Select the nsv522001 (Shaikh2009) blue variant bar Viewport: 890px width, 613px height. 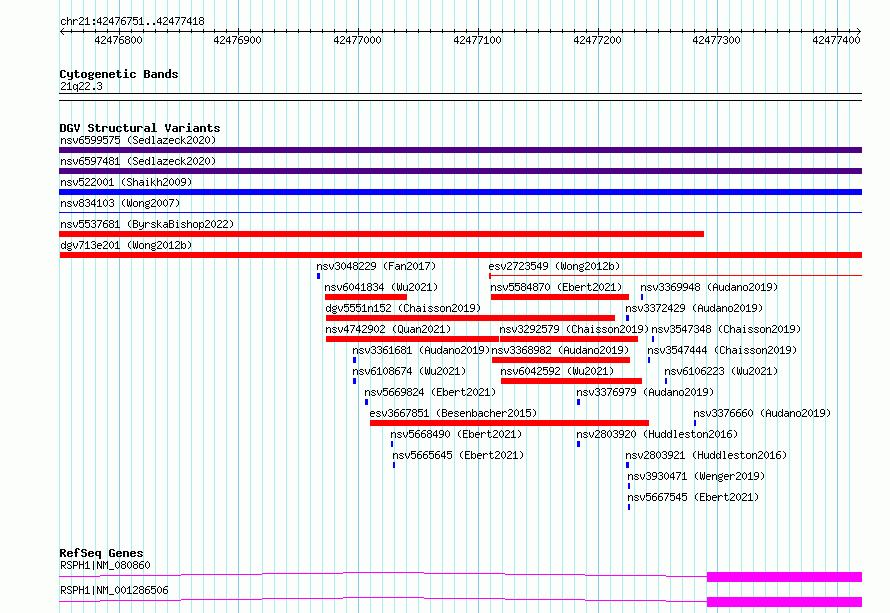[460, 192]
